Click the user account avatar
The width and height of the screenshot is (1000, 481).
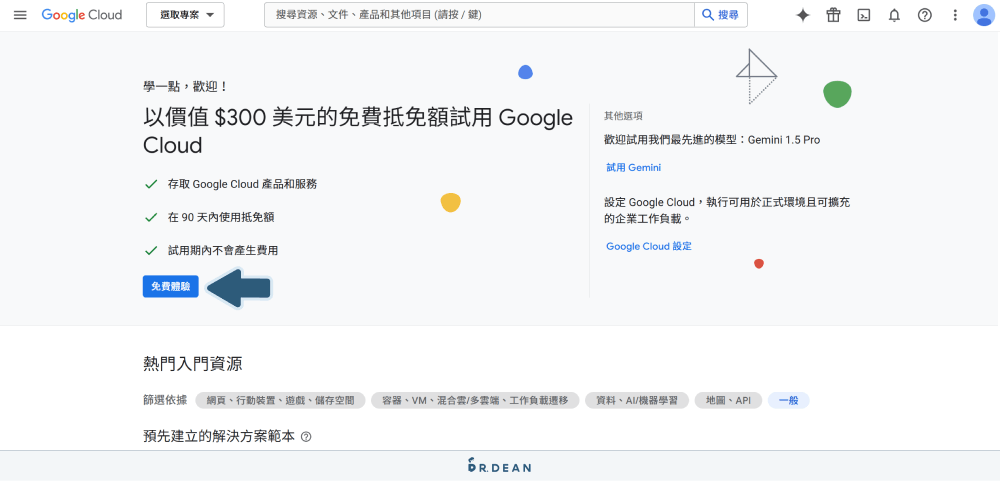pos(984,15)
